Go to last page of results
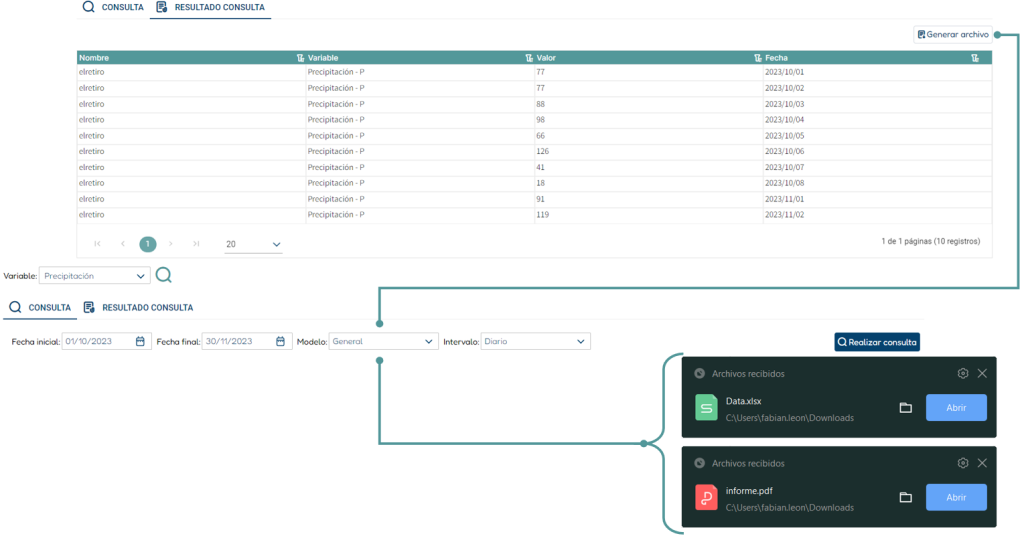 (x=196, y=244)
